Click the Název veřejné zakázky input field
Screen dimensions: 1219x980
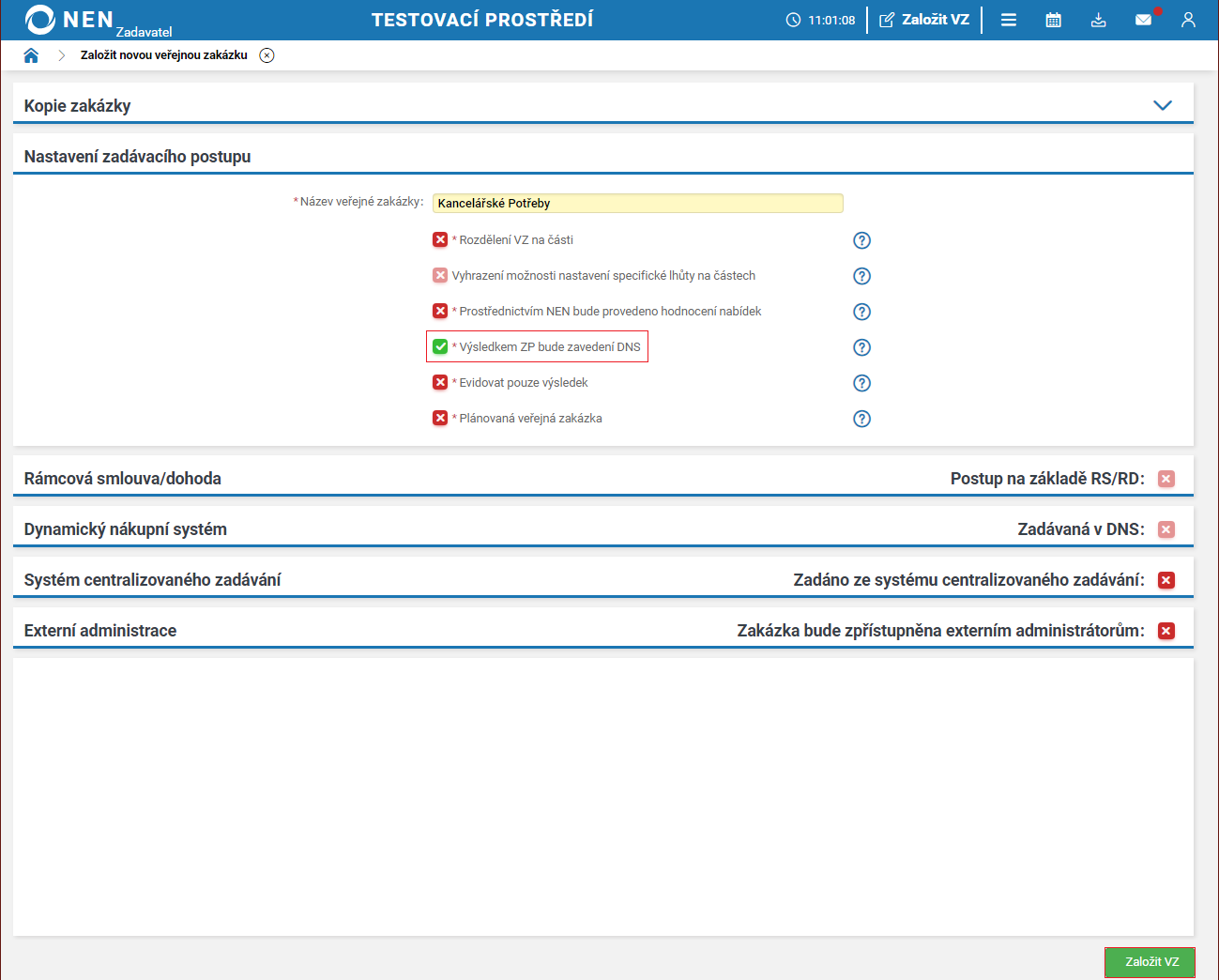coord(637,203)
